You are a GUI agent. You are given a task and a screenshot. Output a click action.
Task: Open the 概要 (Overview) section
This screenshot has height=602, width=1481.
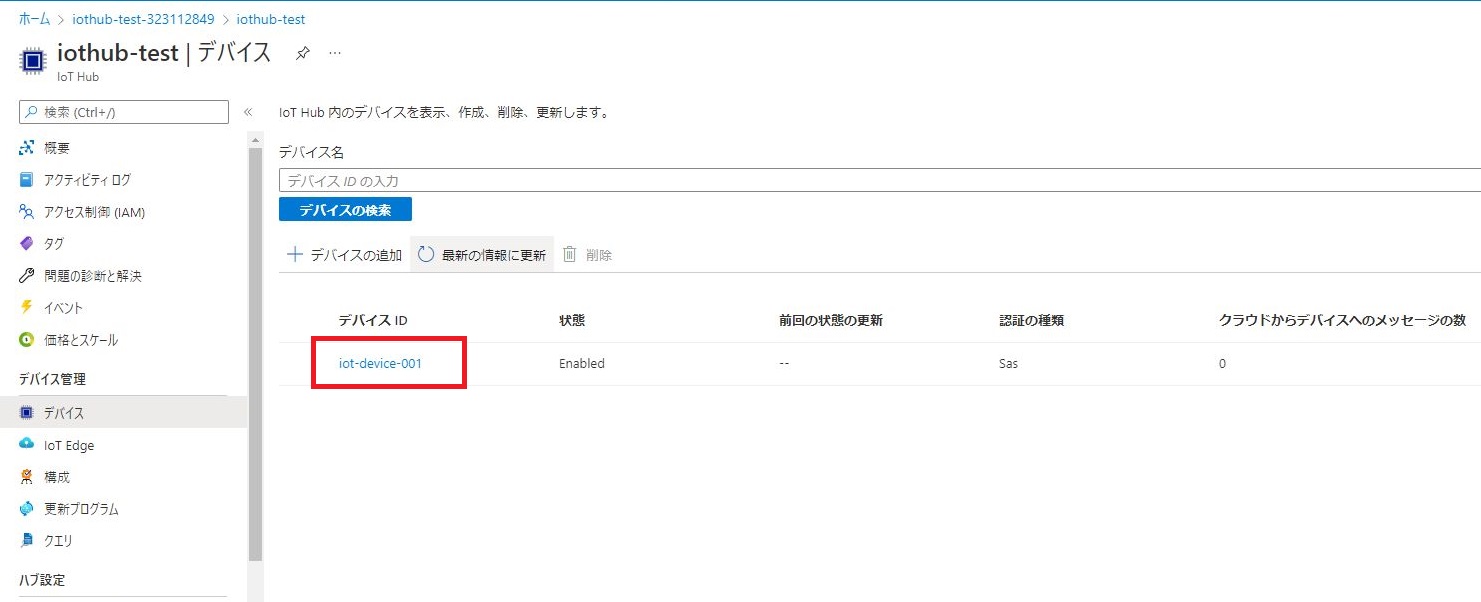coord(55,147)
